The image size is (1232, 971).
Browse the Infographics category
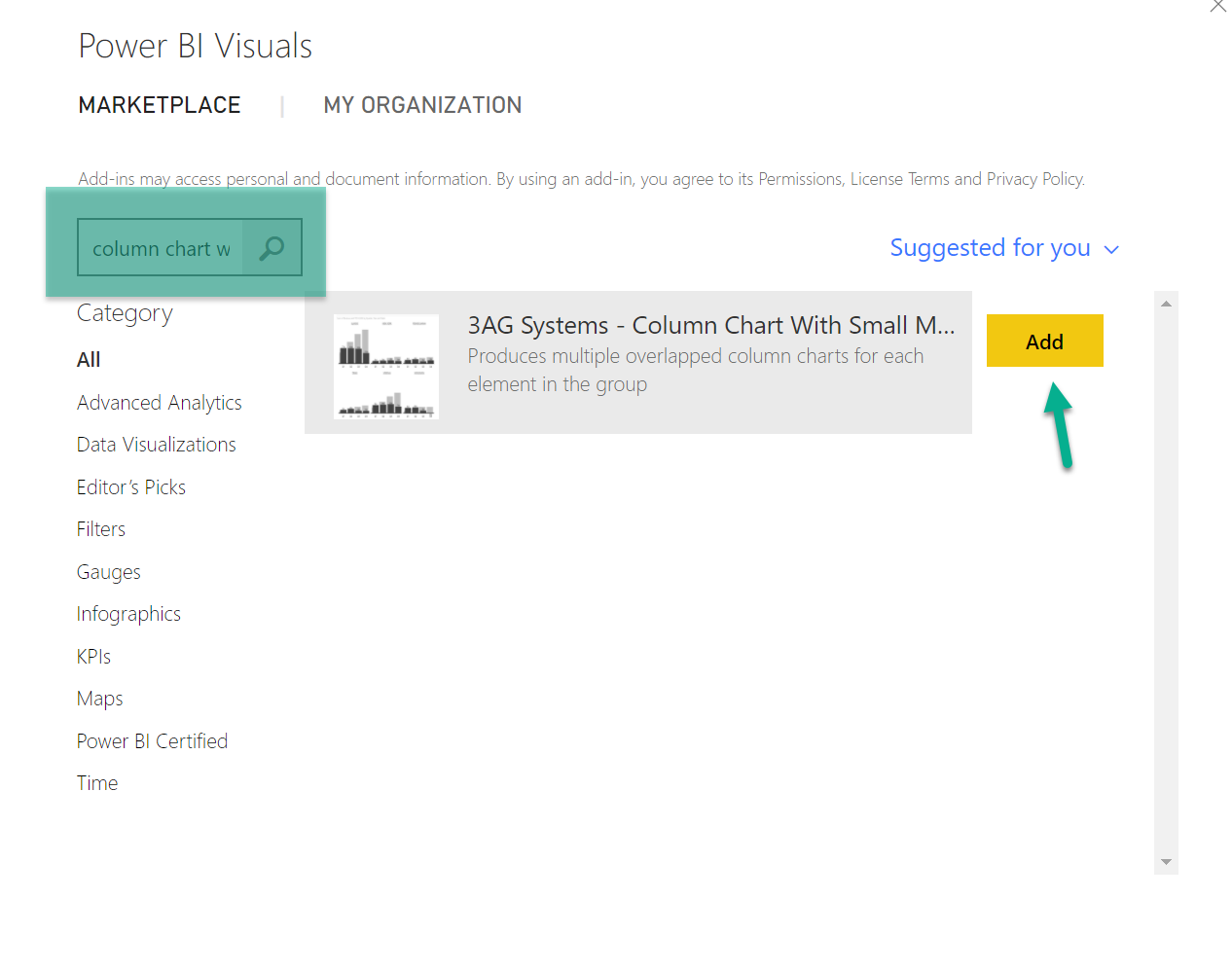coord(128,614)
